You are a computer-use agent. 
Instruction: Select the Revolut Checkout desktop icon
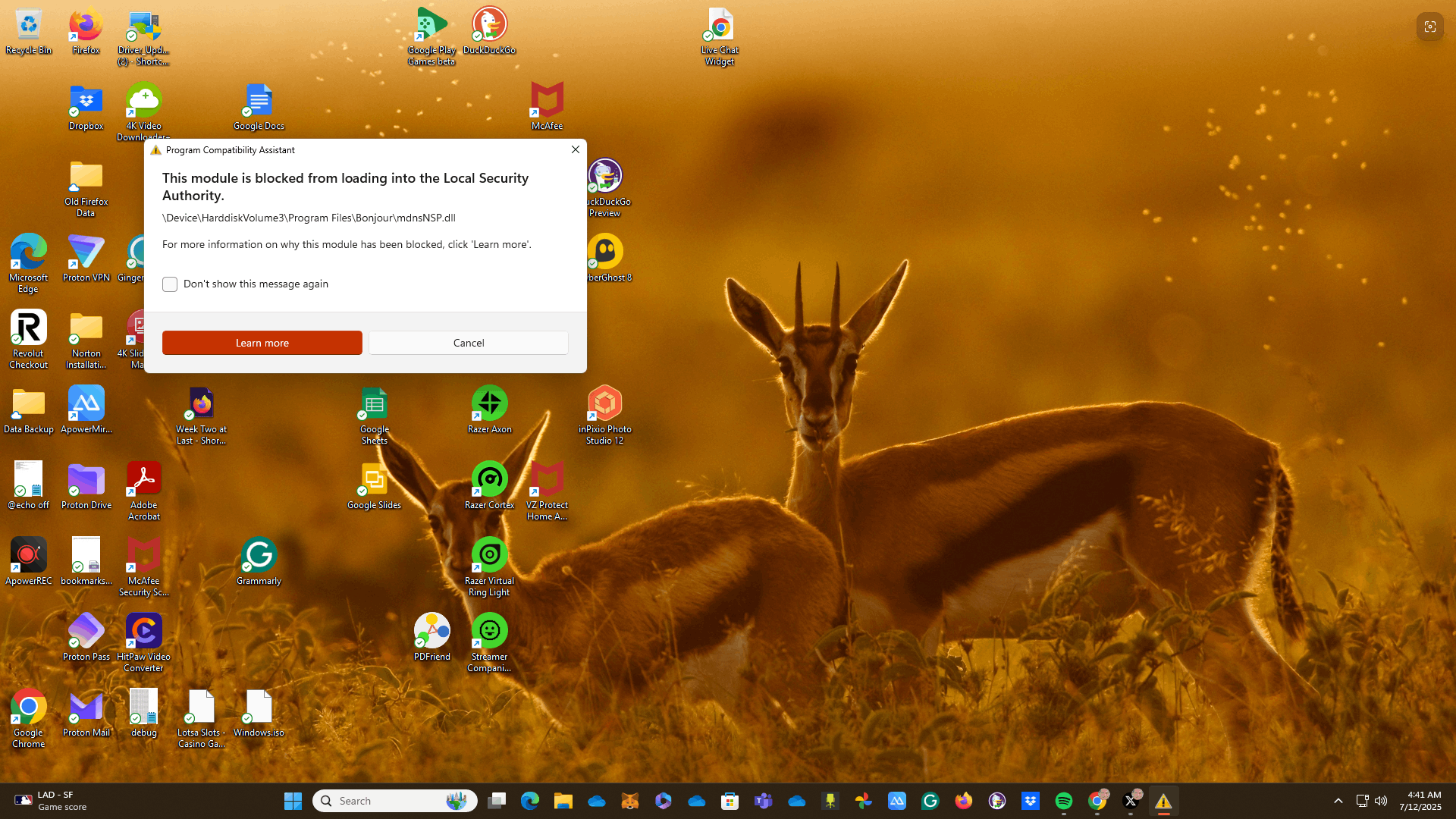(x=29, y=339)
